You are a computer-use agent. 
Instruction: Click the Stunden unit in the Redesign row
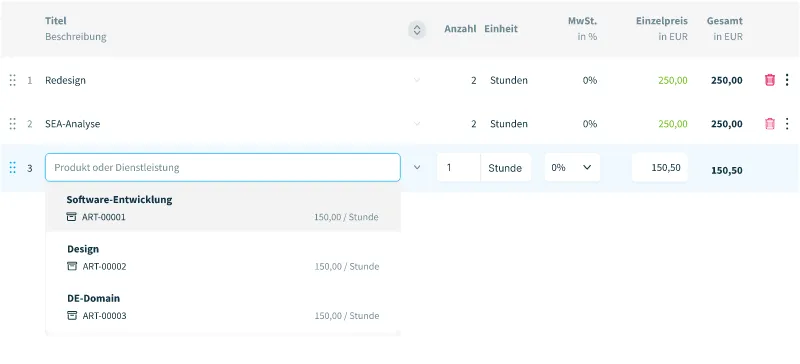(509, 80)
